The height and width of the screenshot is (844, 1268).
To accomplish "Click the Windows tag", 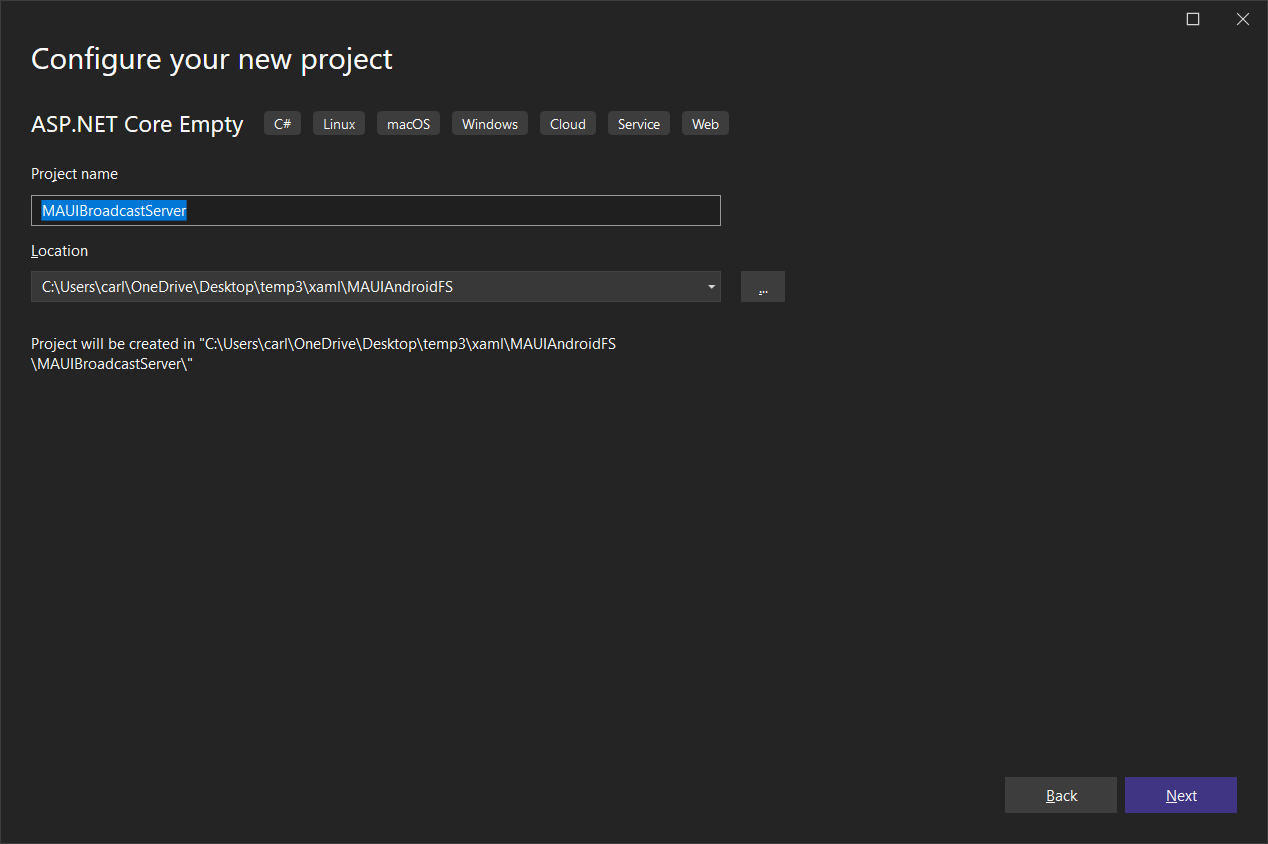I will click(490, 124).
